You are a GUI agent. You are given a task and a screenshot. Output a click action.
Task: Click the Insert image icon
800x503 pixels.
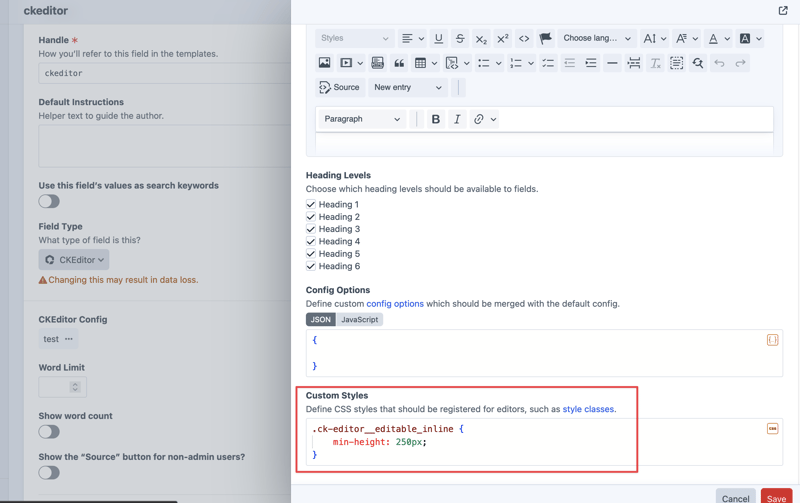tap(324, 63)
